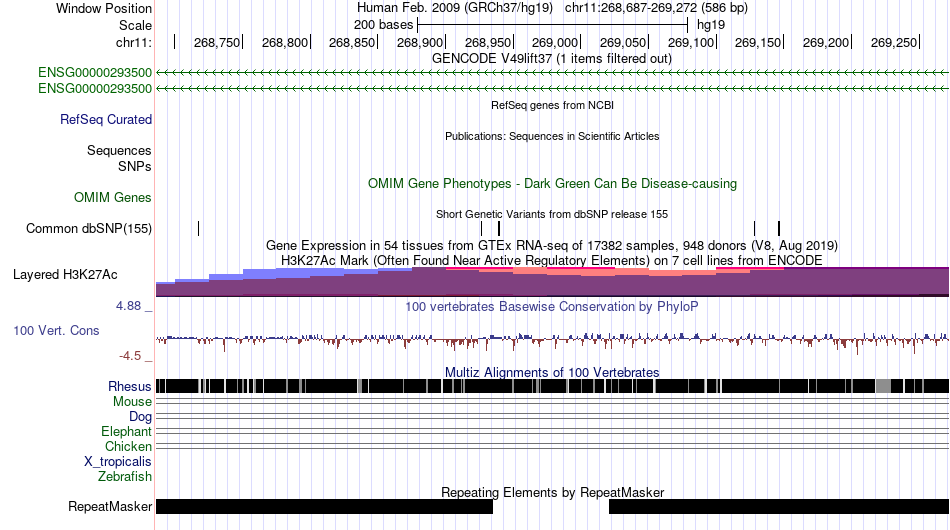Click Multiz Alignments of 100 Vertebrates title
This screenshot has height=530, width=950.
pos(552,373)
